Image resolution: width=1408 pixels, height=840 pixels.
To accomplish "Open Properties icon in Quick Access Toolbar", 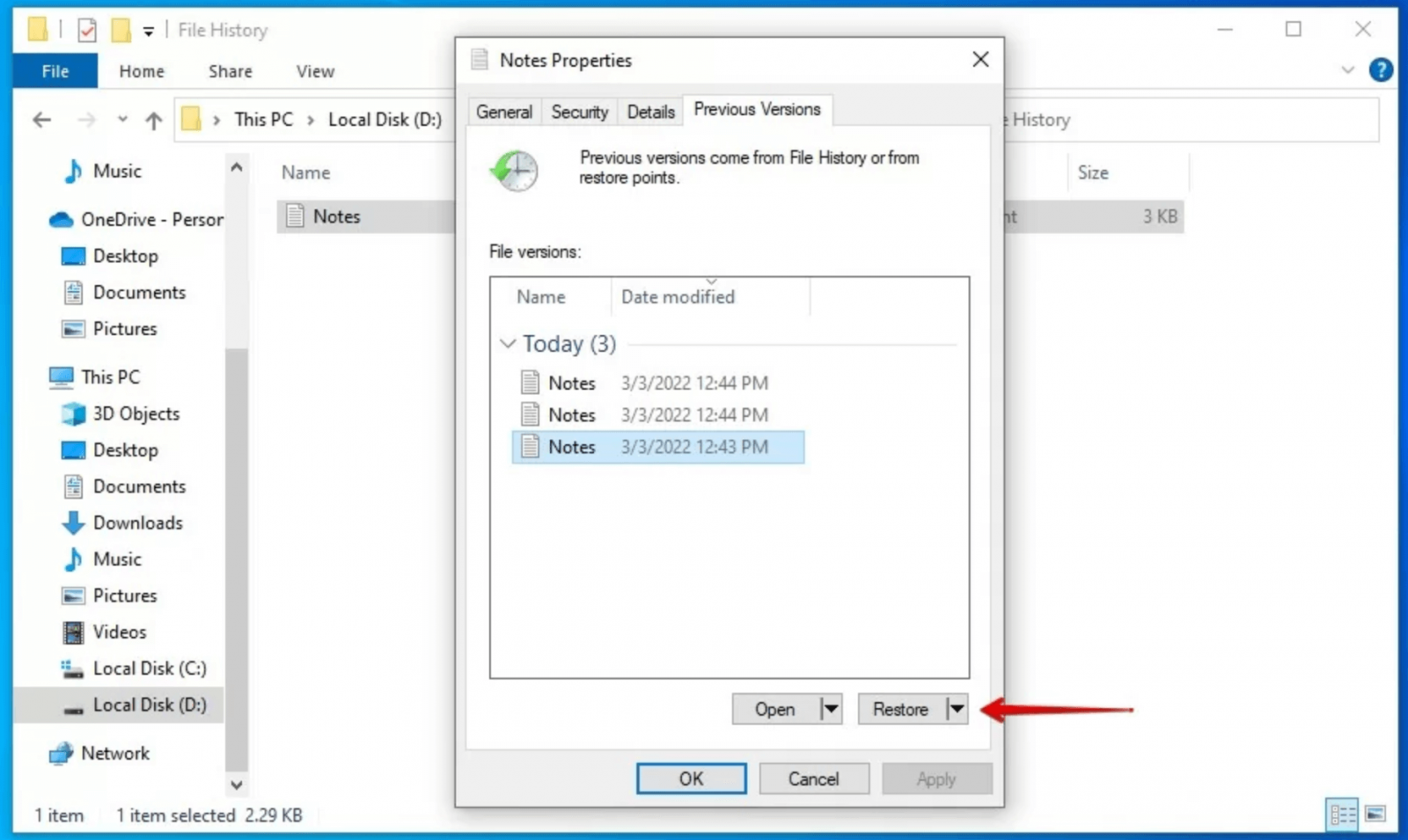I will click(87, 29).
